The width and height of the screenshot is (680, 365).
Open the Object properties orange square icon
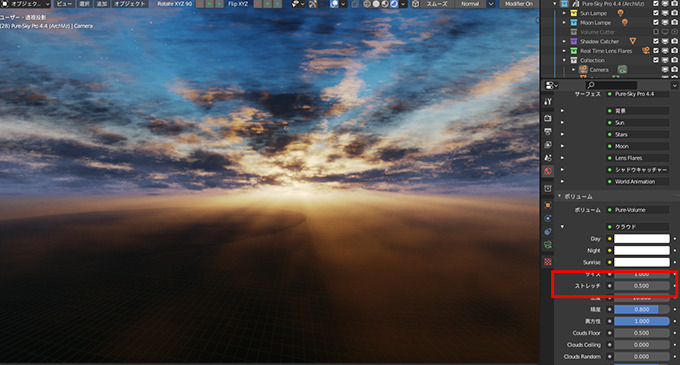click(548, 205)
